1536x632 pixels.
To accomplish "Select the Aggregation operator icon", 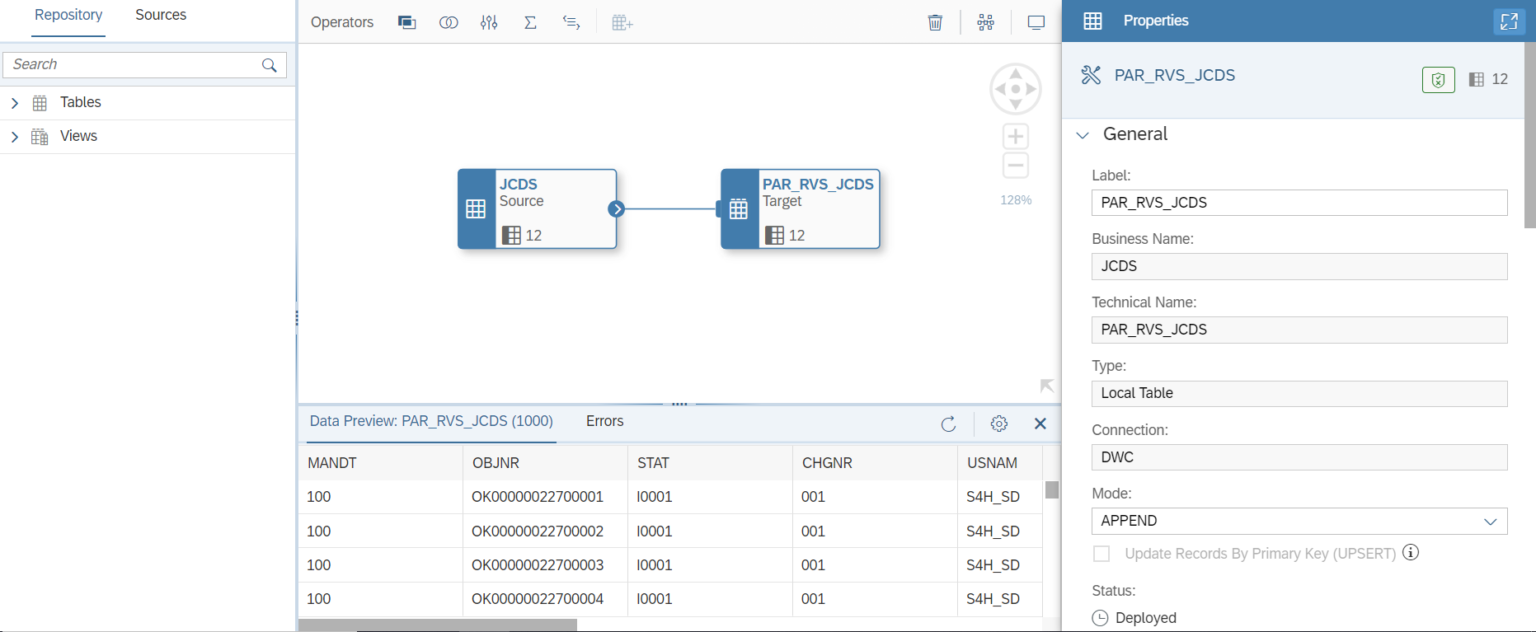I will click(530, 21).
